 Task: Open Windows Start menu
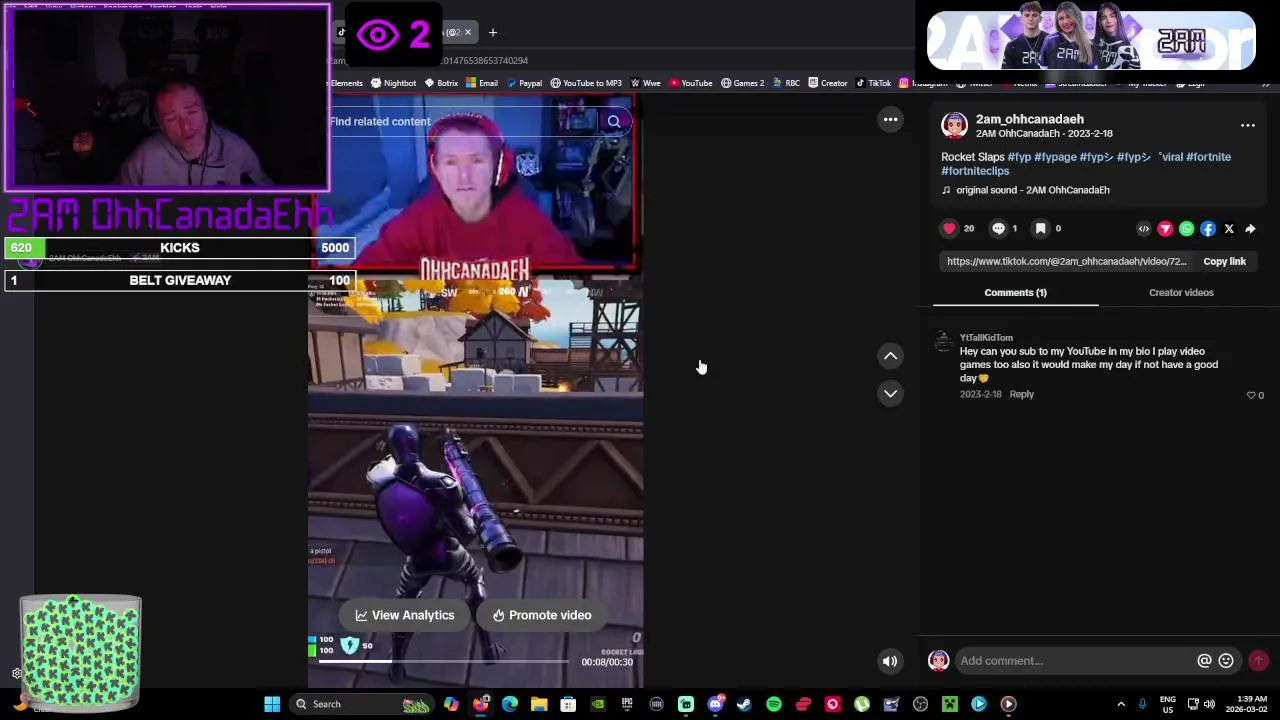(x=271, y=704)
